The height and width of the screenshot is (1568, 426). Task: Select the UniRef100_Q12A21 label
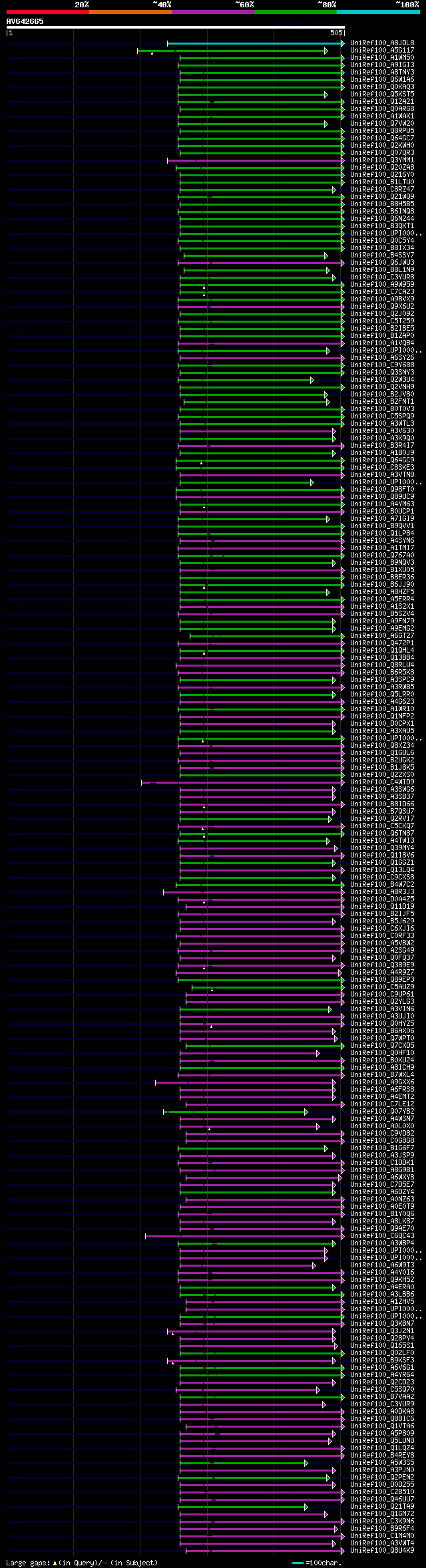pos(382,102)
